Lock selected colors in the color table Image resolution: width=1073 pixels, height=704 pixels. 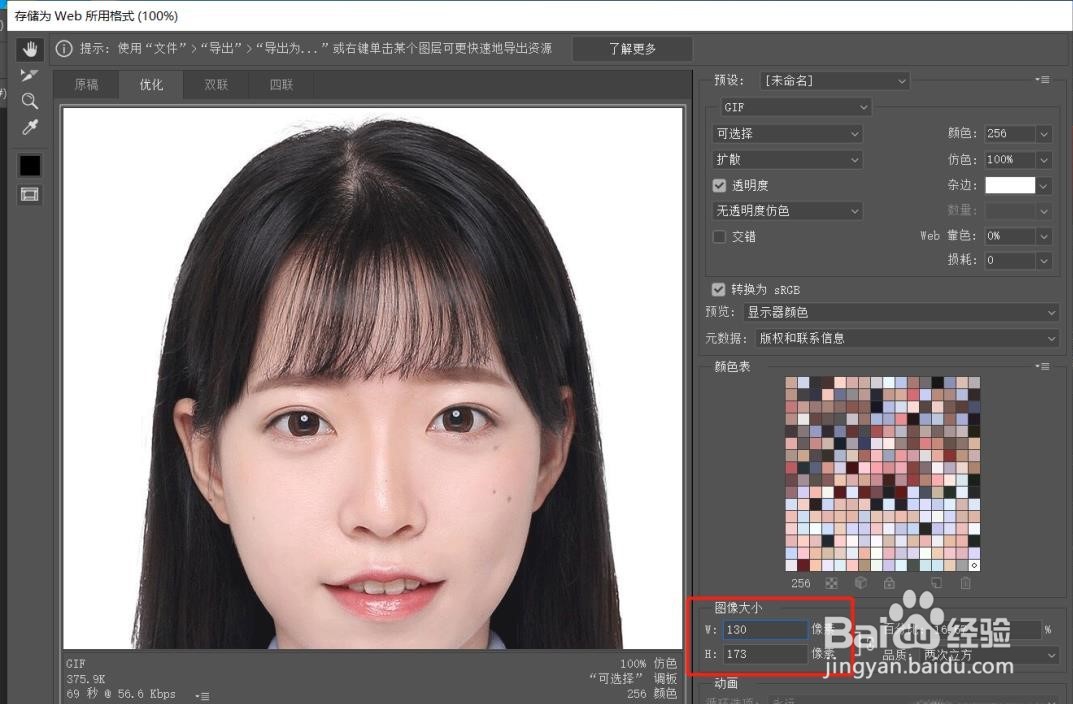point(888,583)
